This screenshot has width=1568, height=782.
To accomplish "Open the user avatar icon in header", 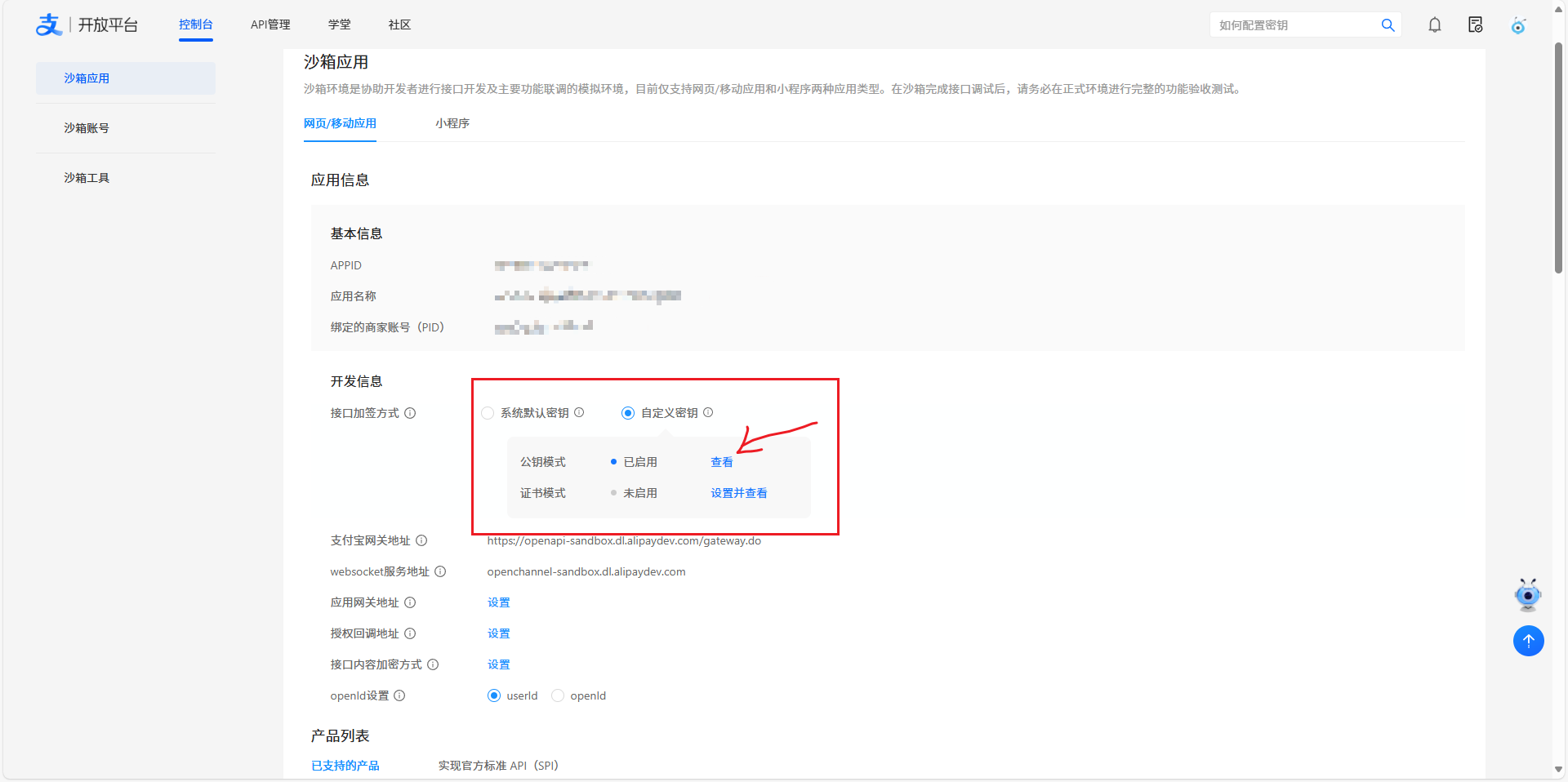I will pos(1518,25).
